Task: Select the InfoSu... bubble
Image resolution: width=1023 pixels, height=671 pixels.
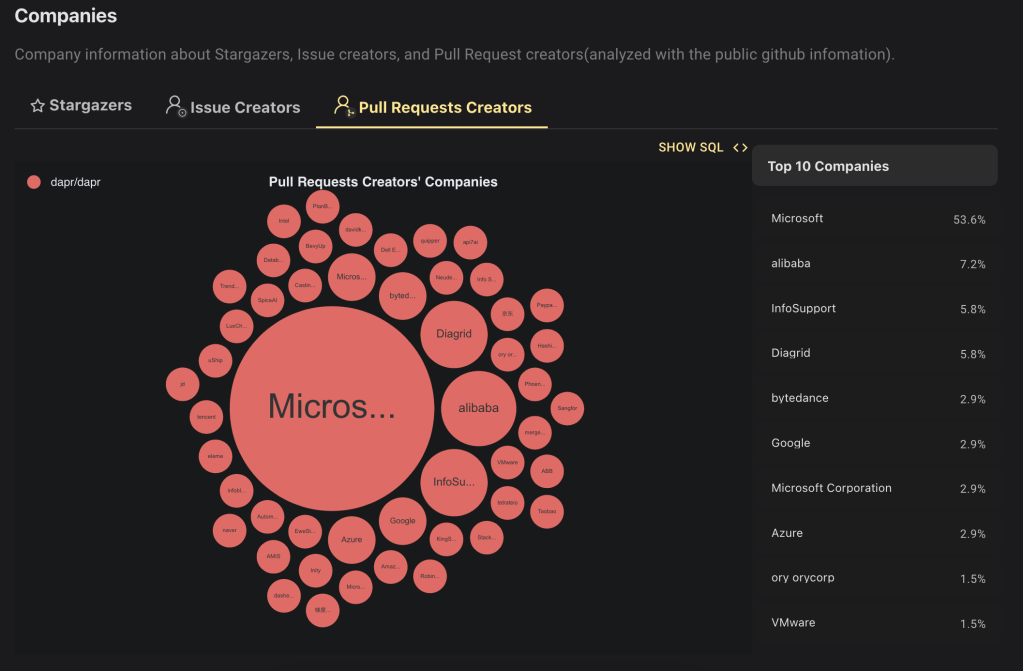Action: (x=453, y=482)
